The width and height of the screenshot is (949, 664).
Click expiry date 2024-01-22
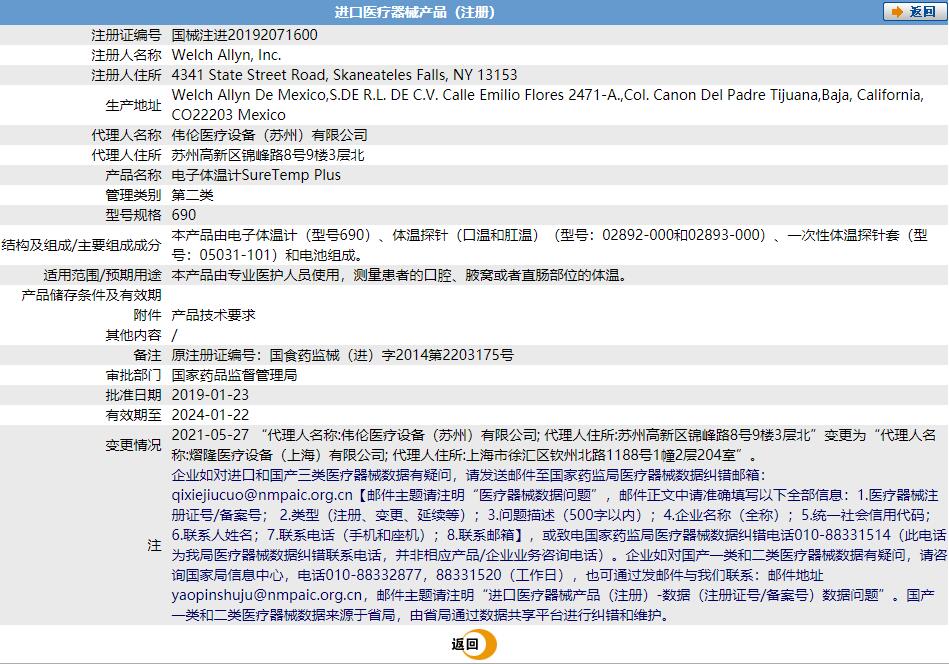[210, 415]
